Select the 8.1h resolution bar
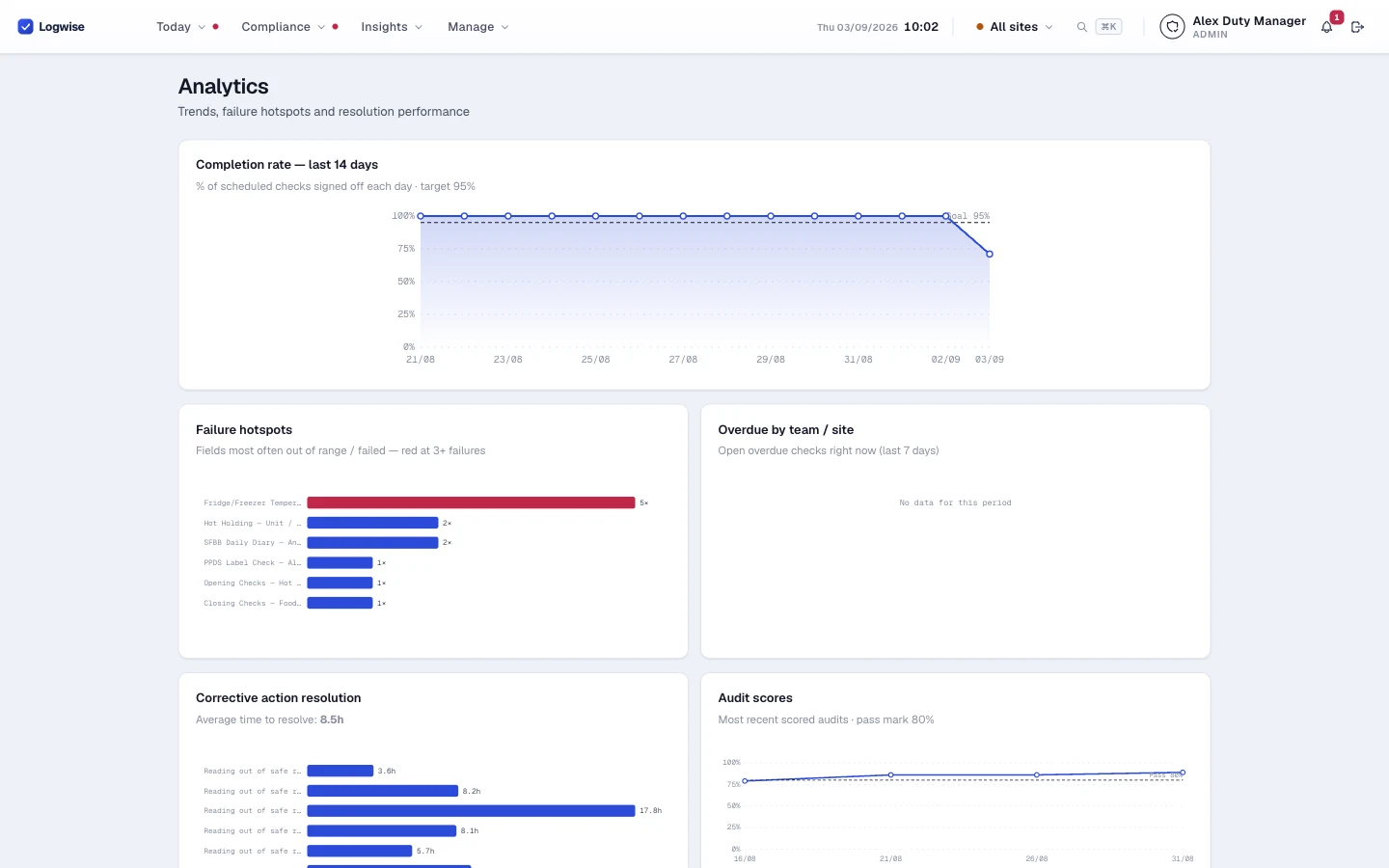This screenshot has width=1389, height=868. click(381, 830)
